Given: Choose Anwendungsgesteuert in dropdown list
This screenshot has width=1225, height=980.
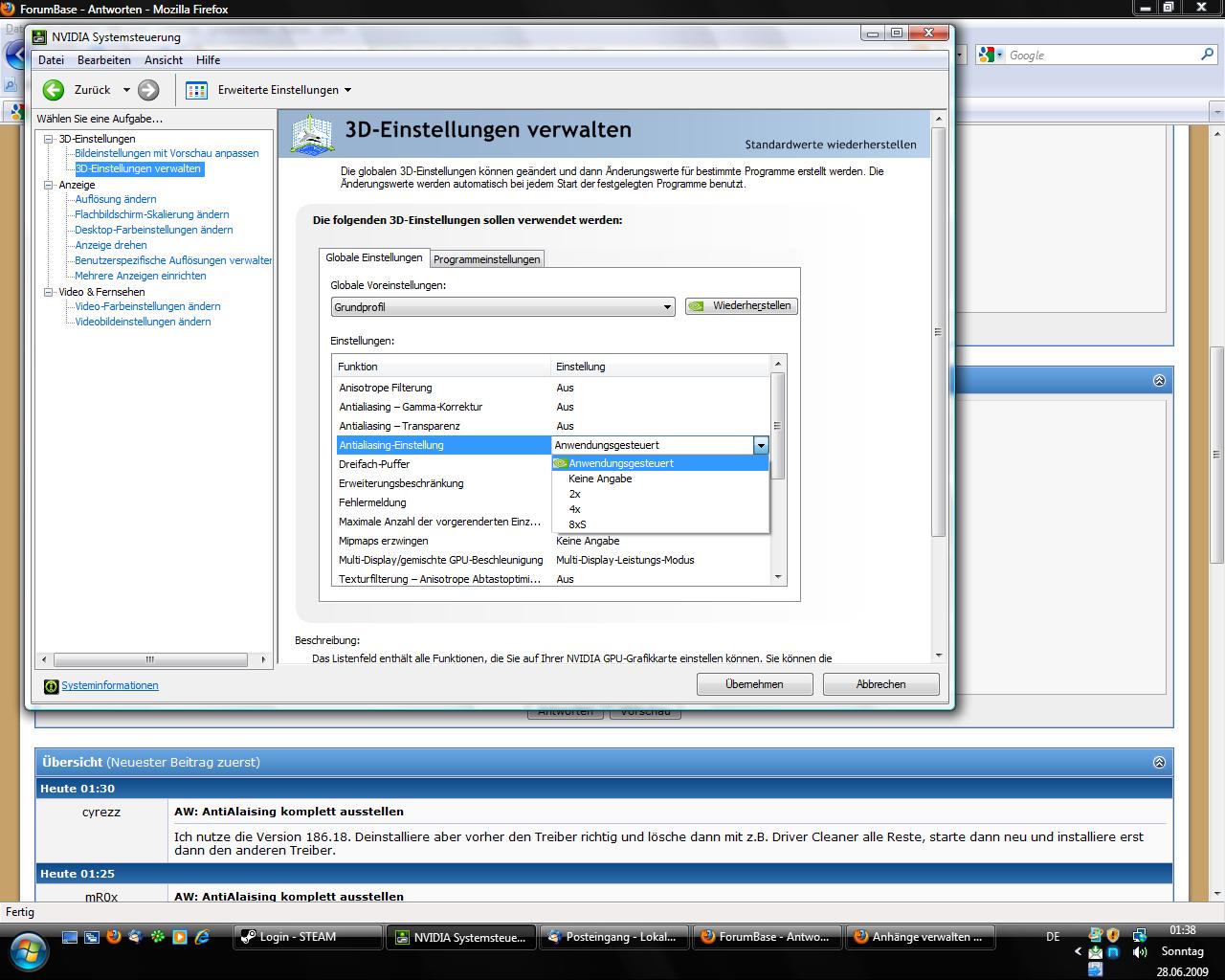Looking at the screenshot, I should 660,463.
